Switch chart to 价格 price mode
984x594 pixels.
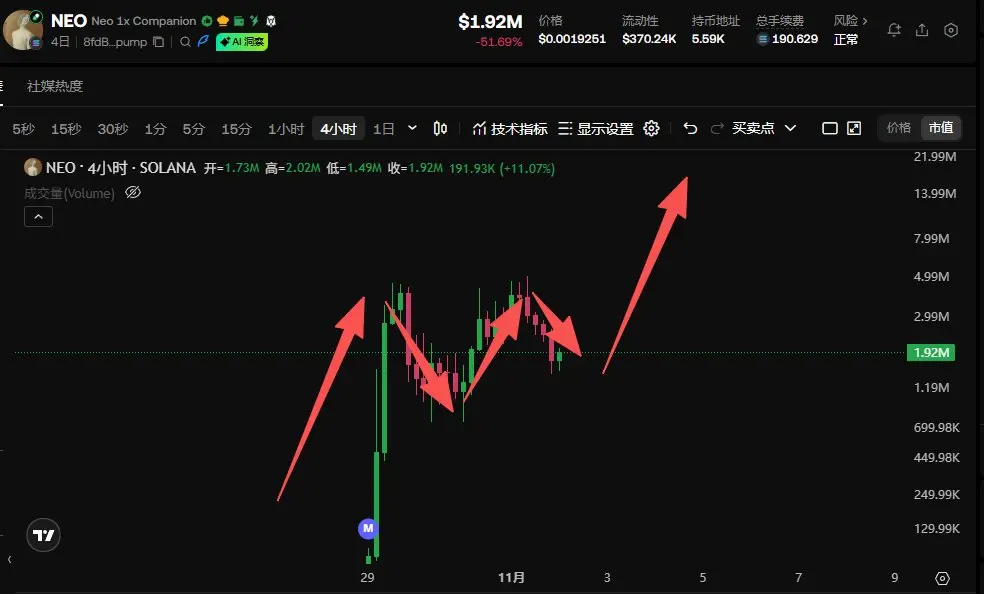tap(899, 128)
